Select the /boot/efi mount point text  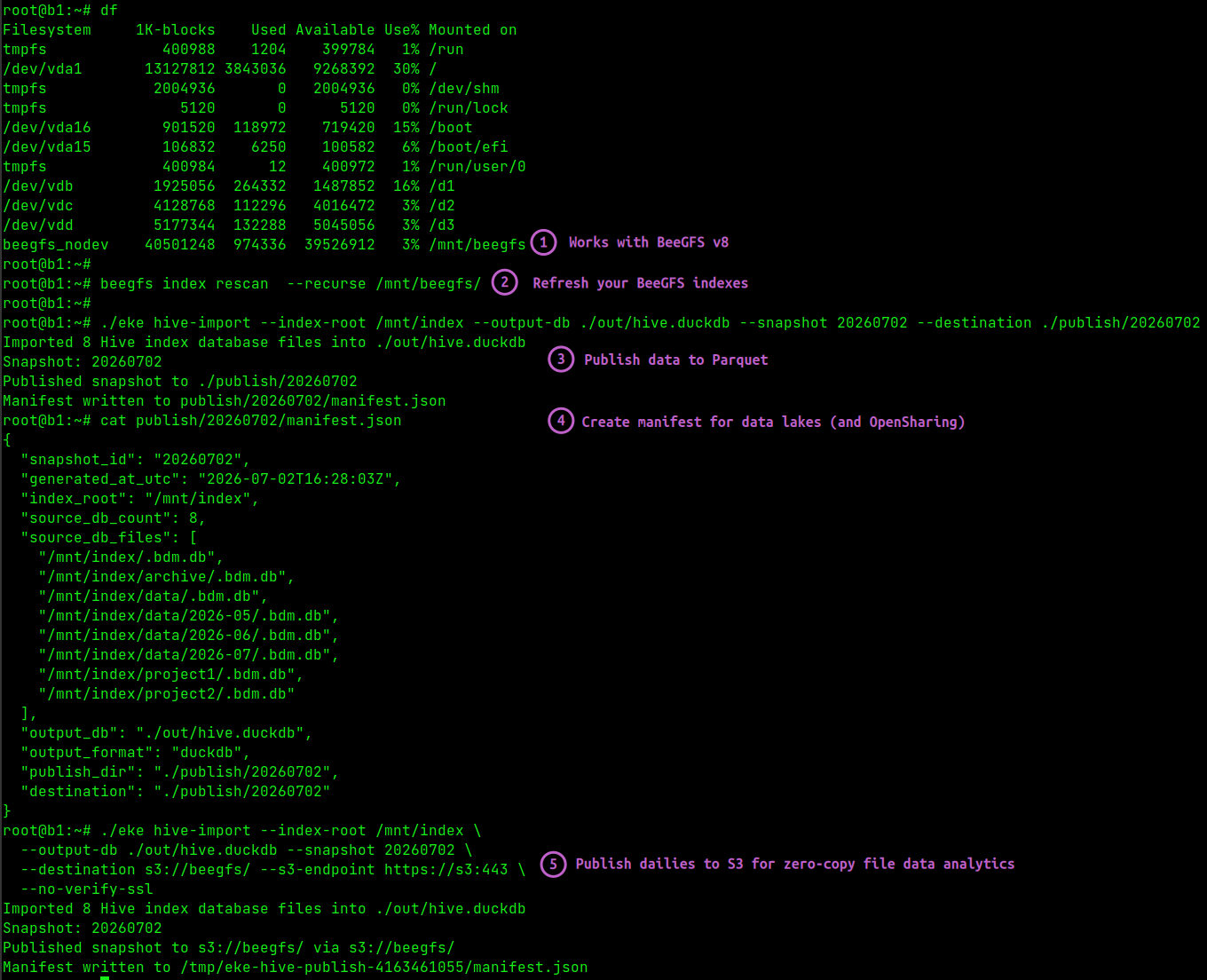coord(469,147)
